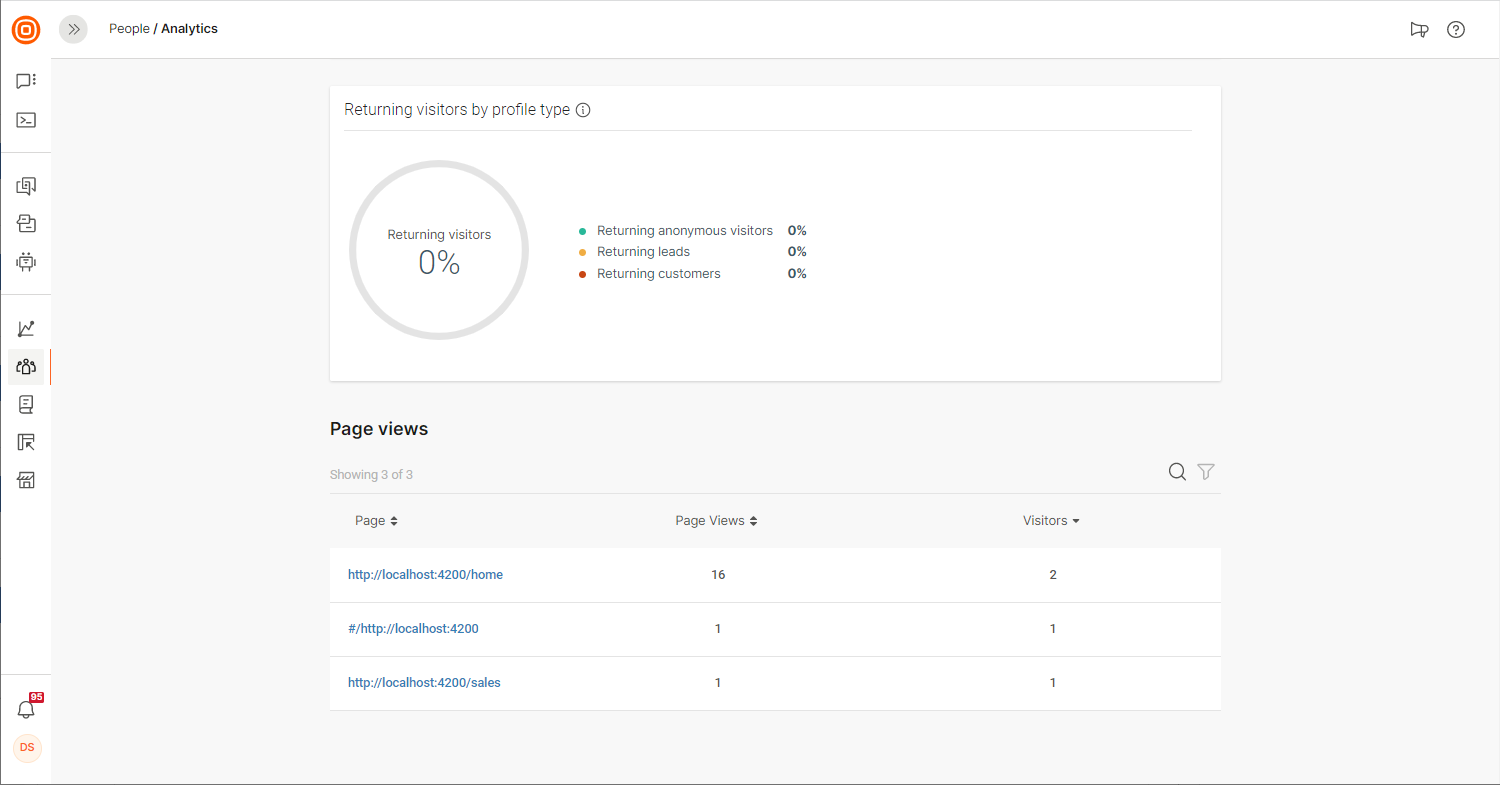Open the robot bot icon in sidebar
This screenshot has width=1500, height=785.
tap(26, 262)
